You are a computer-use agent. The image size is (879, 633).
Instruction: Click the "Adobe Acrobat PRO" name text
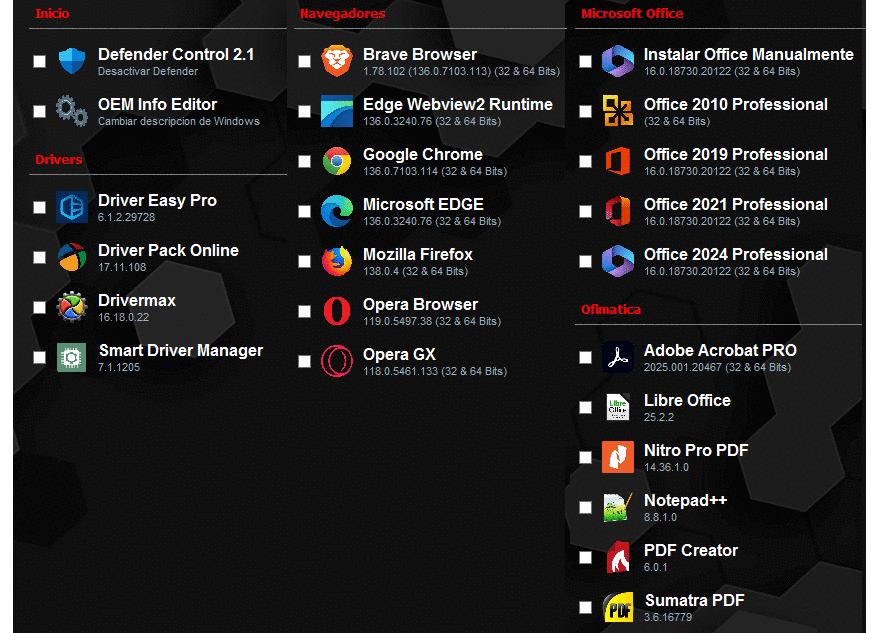(x=720, y=350)
